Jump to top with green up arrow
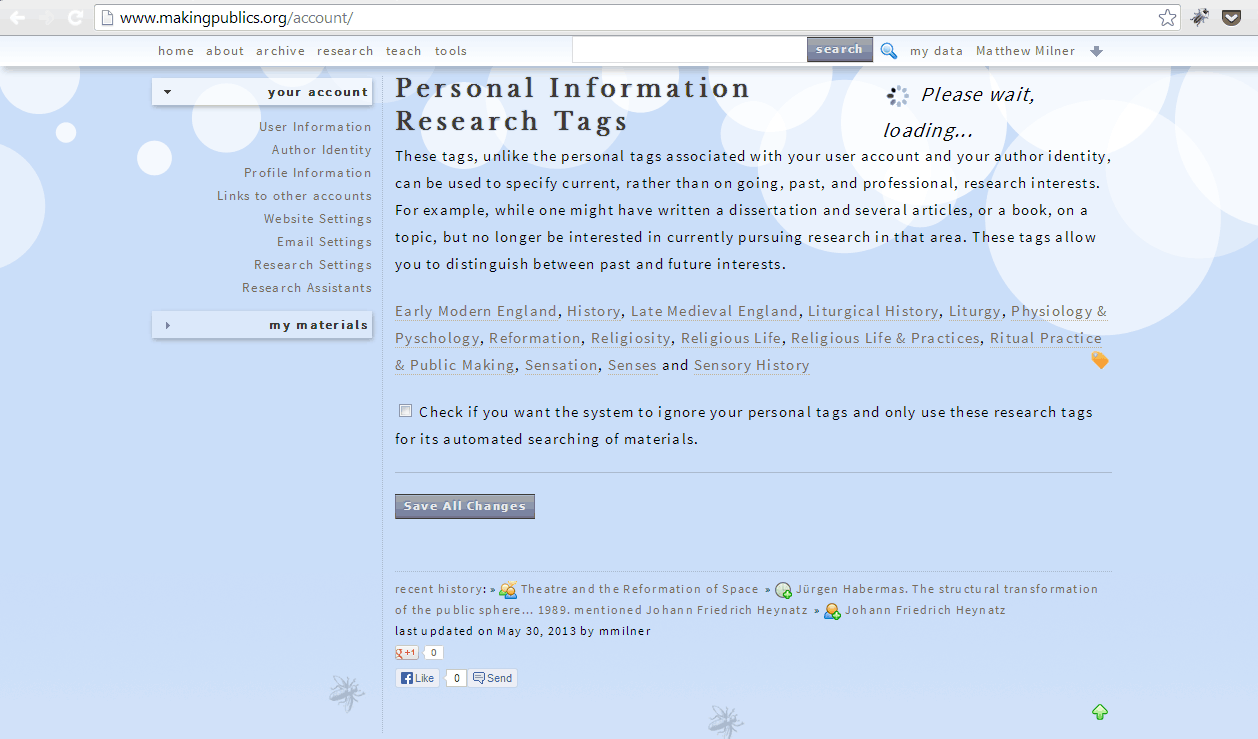 coord(1100,712)
